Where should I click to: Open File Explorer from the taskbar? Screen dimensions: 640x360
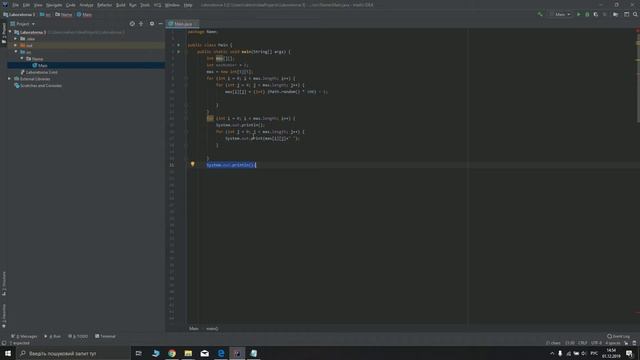pyautogui.click(x=188, y=353)
